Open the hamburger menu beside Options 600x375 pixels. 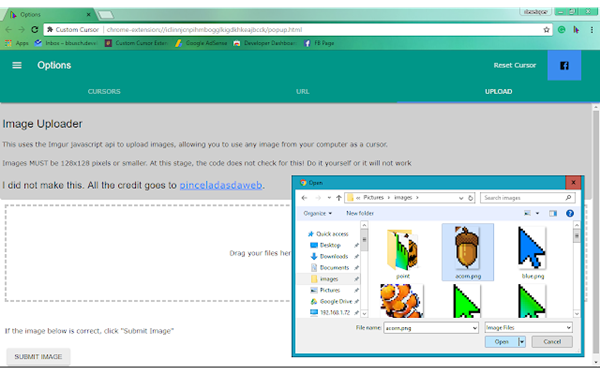[x=17, y=65]
